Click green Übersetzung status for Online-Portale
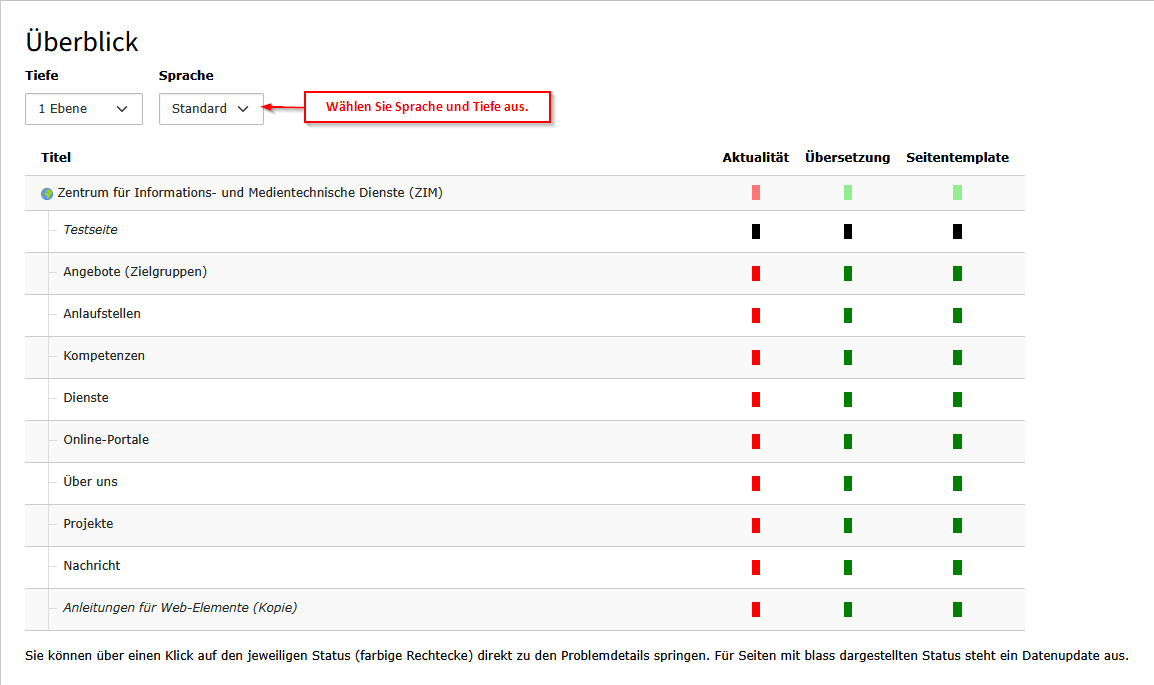 point(848,441)
